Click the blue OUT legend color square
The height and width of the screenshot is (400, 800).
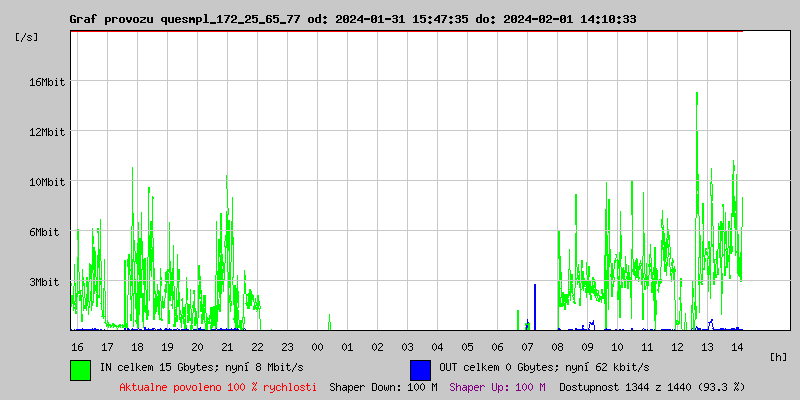pyautogui.click(x=420, y=369)
